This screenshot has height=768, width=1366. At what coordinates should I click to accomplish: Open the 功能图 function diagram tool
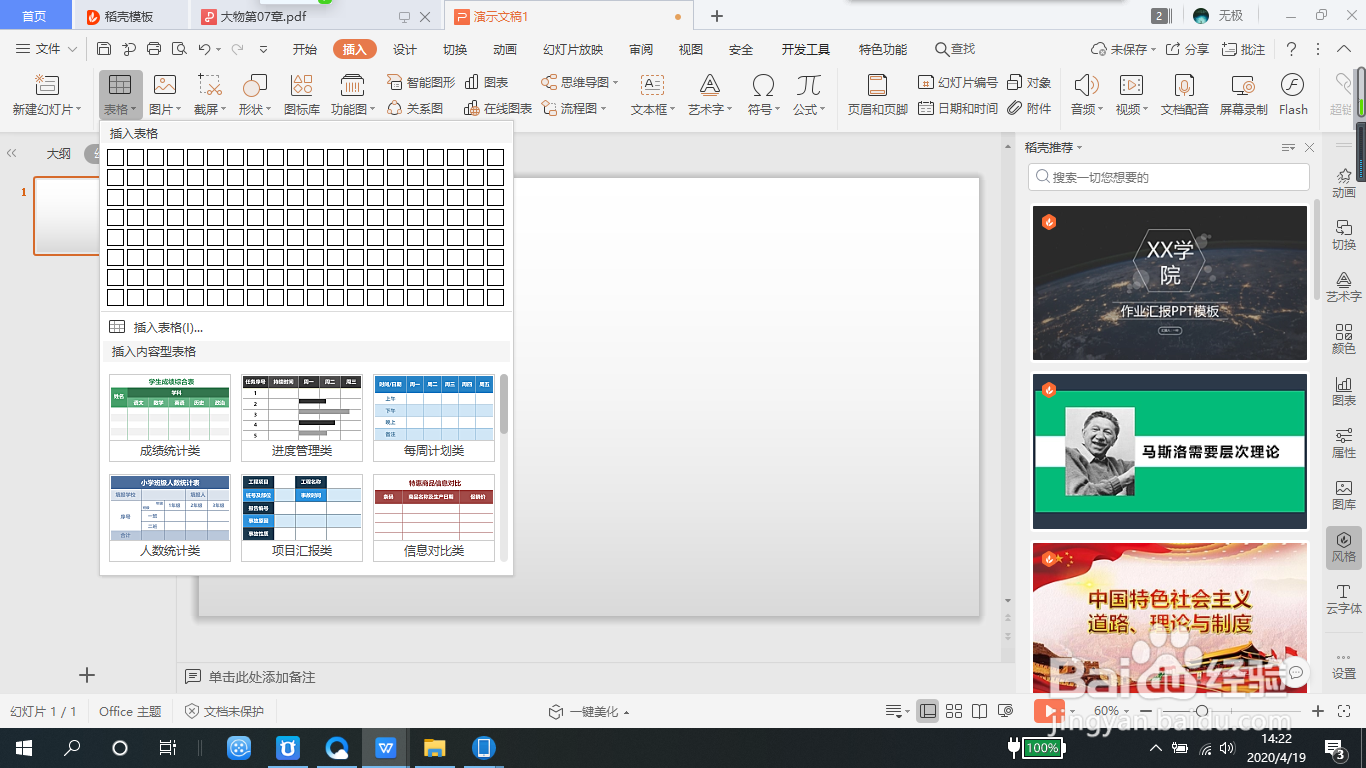[x=353, y=95]
